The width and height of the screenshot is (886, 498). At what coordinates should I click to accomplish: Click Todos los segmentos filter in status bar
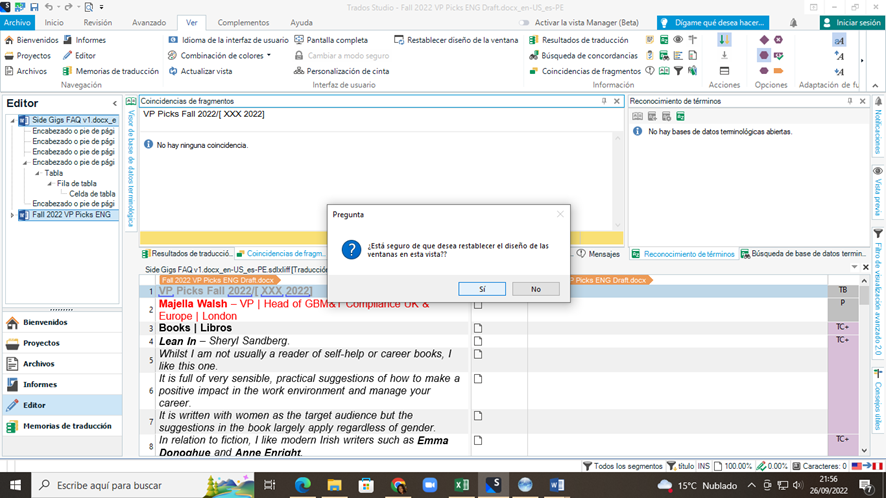[623, 466]
